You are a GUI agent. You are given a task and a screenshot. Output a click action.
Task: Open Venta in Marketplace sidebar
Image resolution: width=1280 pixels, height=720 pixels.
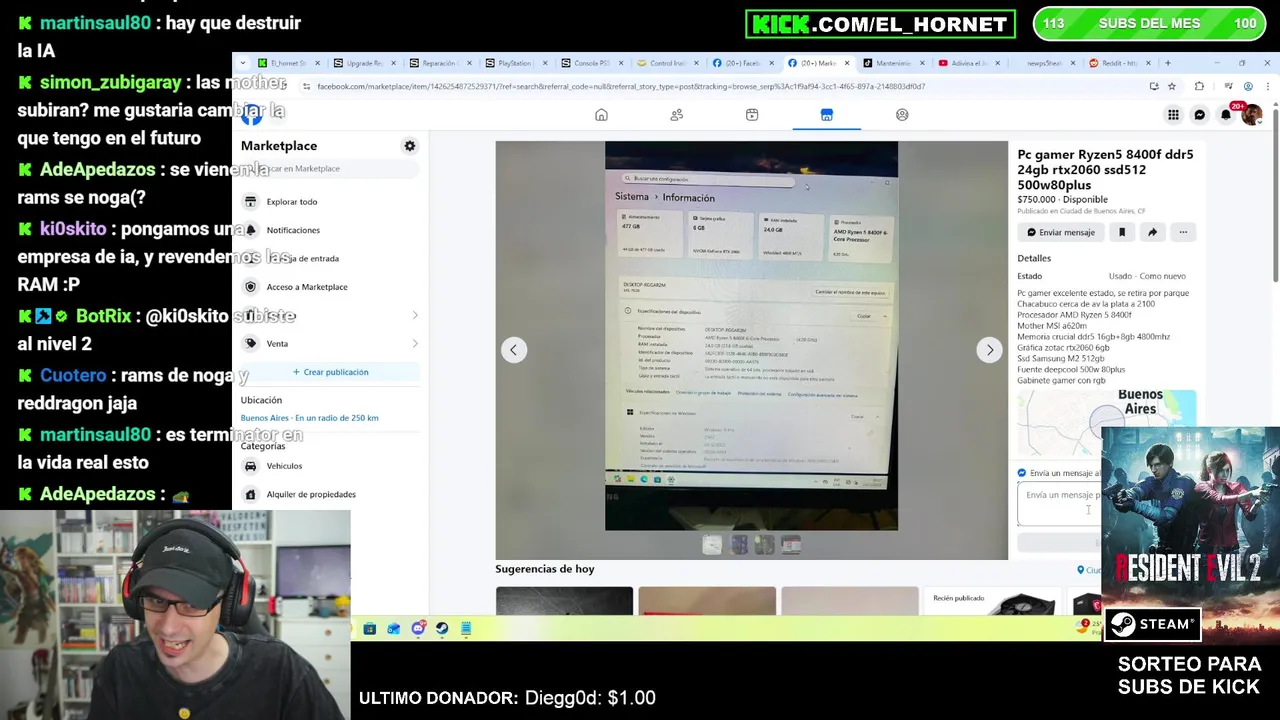[330, 344]
